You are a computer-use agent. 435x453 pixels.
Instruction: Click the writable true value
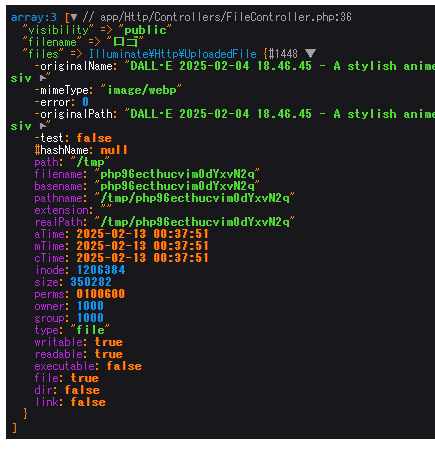point(109,342)
